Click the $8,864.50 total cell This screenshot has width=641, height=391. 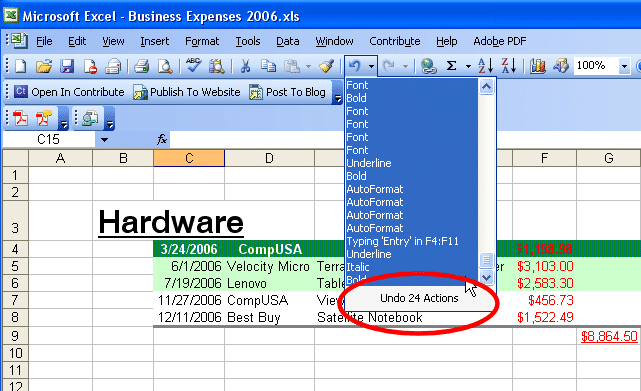point(609,336)
